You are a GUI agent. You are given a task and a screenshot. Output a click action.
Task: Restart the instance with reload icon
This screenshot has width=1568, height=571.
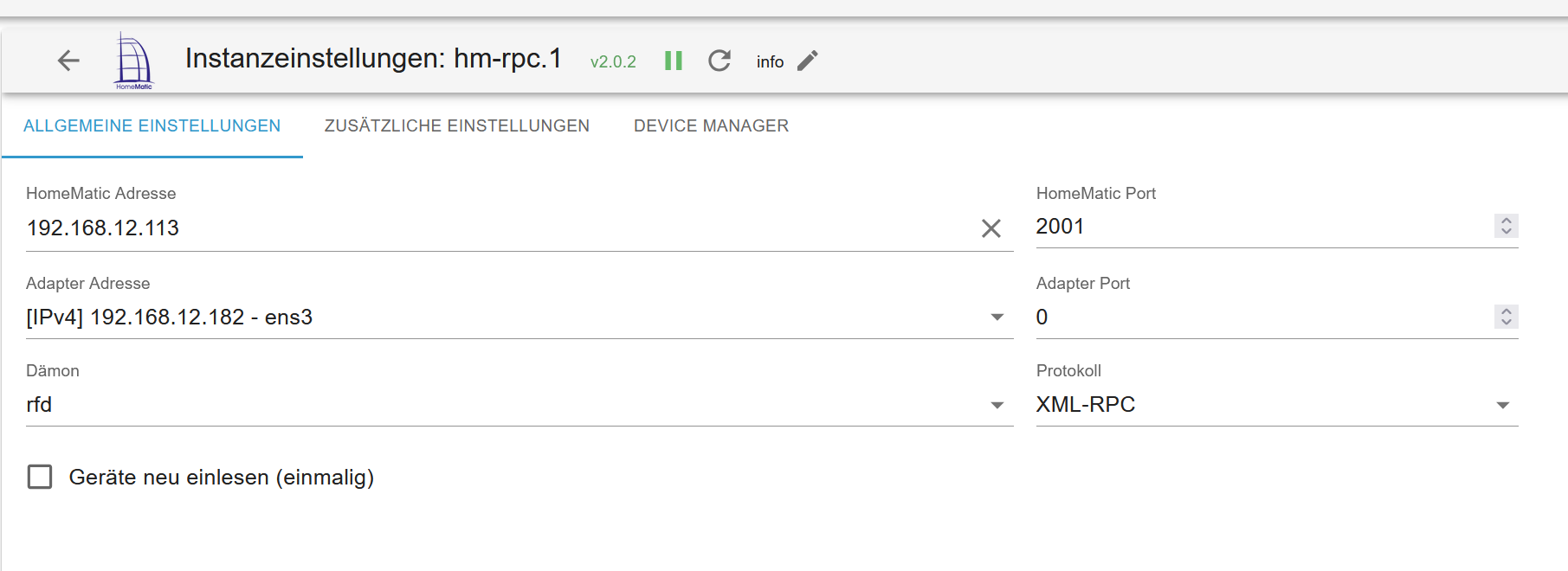point(719,61)
